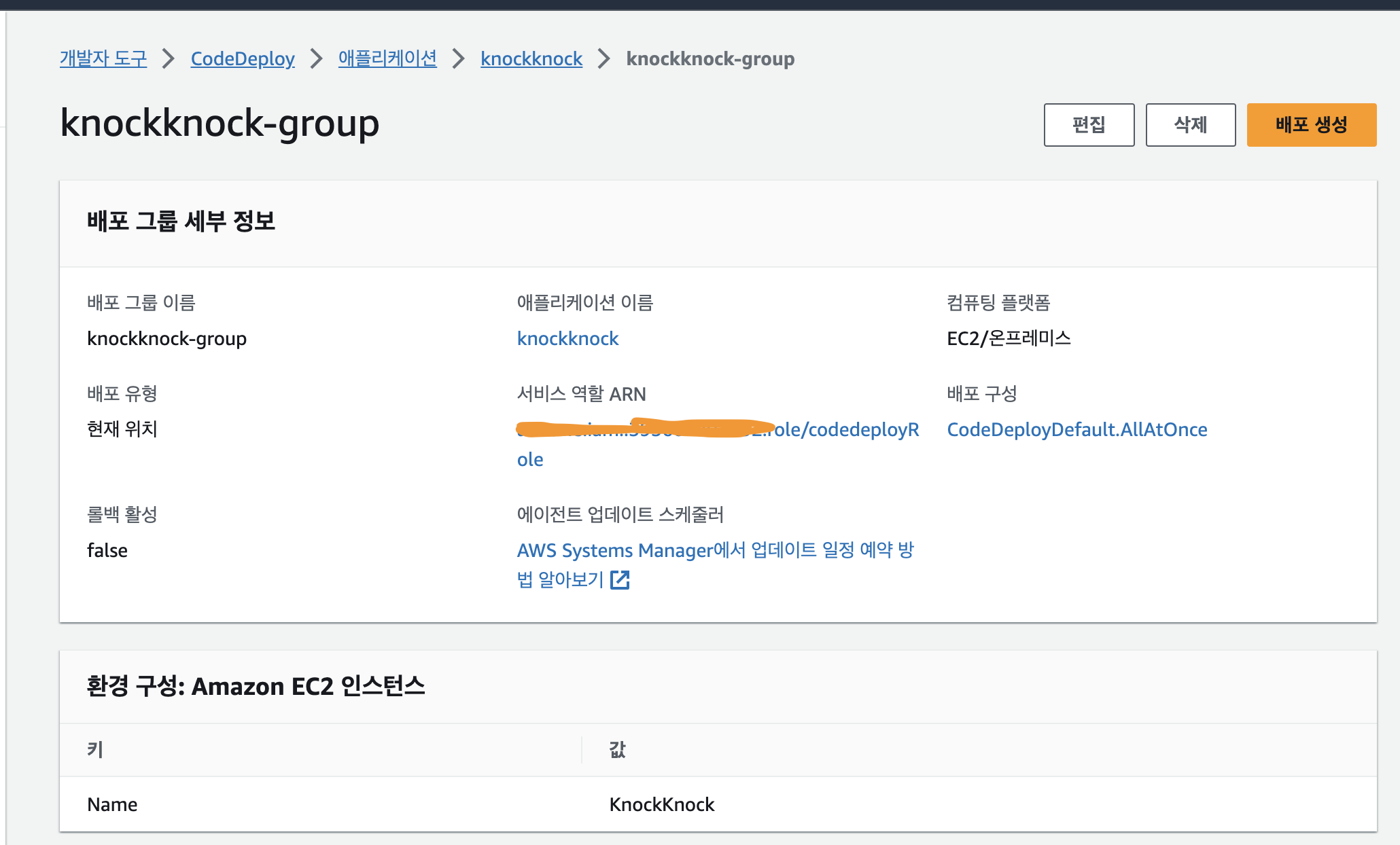Click the 키 column header

click(x=95, y=749)
